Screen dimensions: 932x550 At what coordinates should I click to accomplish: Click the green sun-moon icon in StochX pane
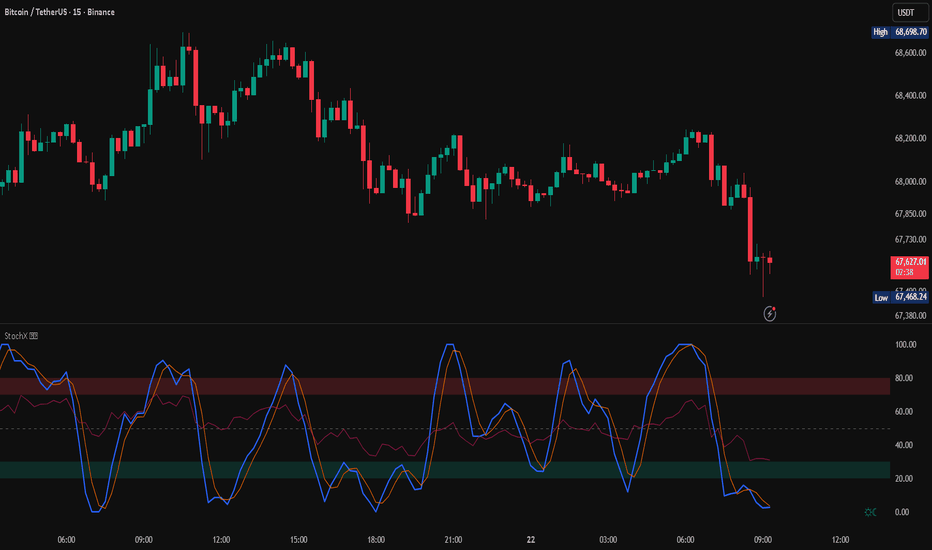[870, 512]
